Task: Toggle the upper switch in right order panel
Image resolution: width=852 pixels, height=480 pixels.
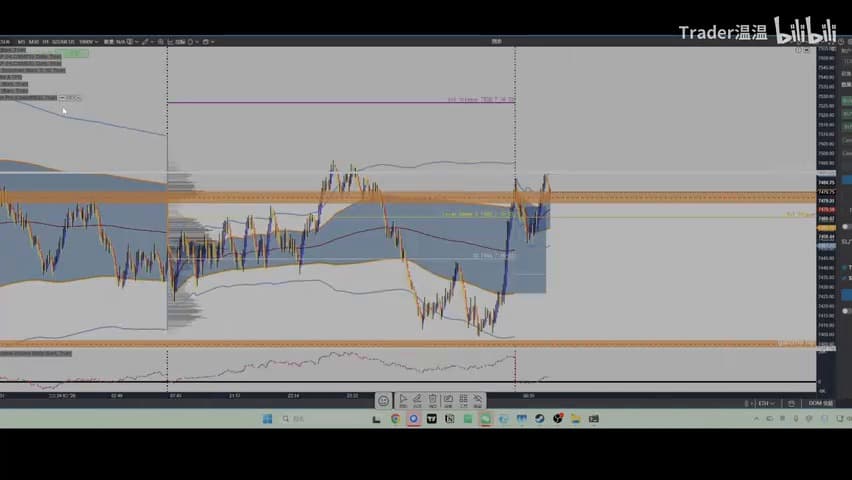Action: pyautogui.click(x=847, y=226)
